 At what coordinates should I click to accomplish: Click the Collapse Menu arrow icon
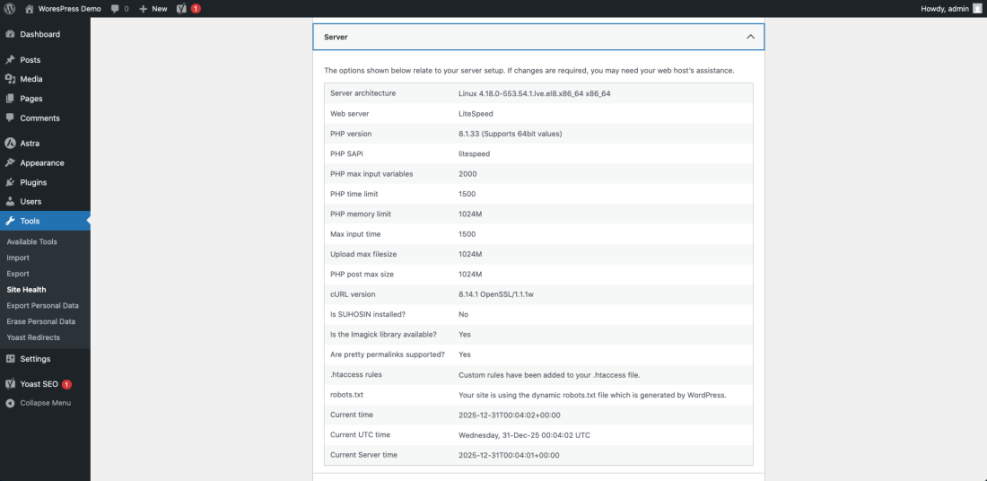tap(9, 403)
